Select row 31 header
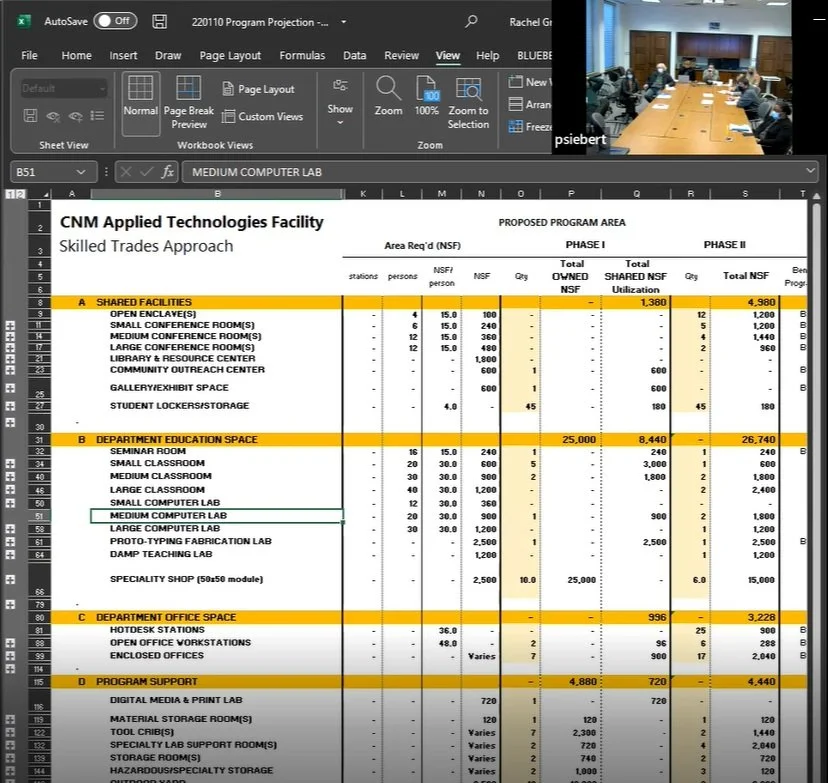 point(40,440)
